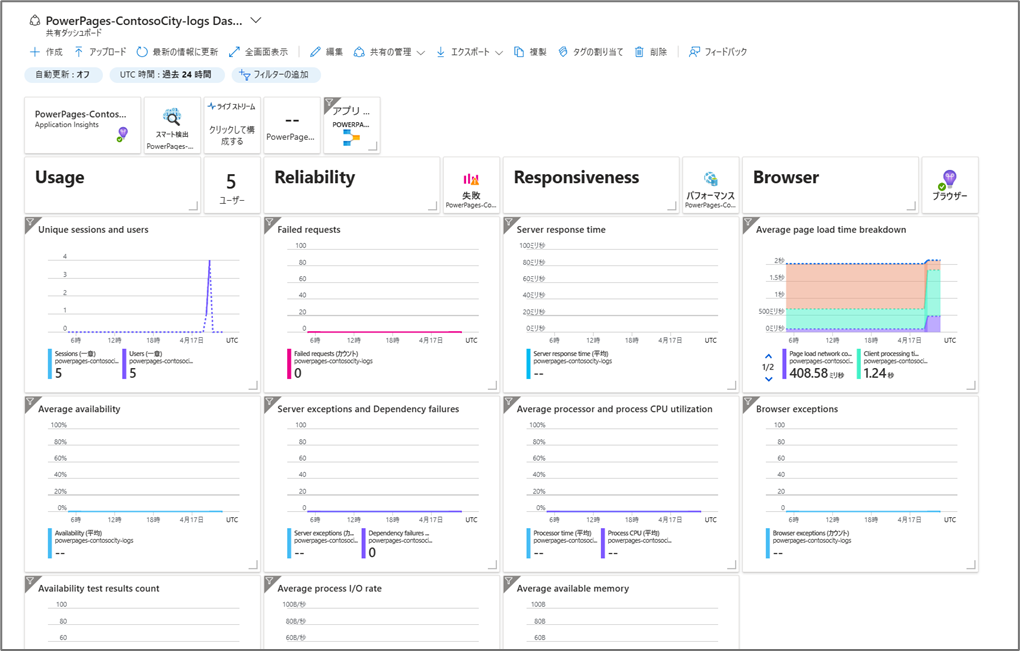Click the フィルターの追加 add filter button
Image resolution: width=1020 pixels, height=651 pixels.
(x=276, y=75)
